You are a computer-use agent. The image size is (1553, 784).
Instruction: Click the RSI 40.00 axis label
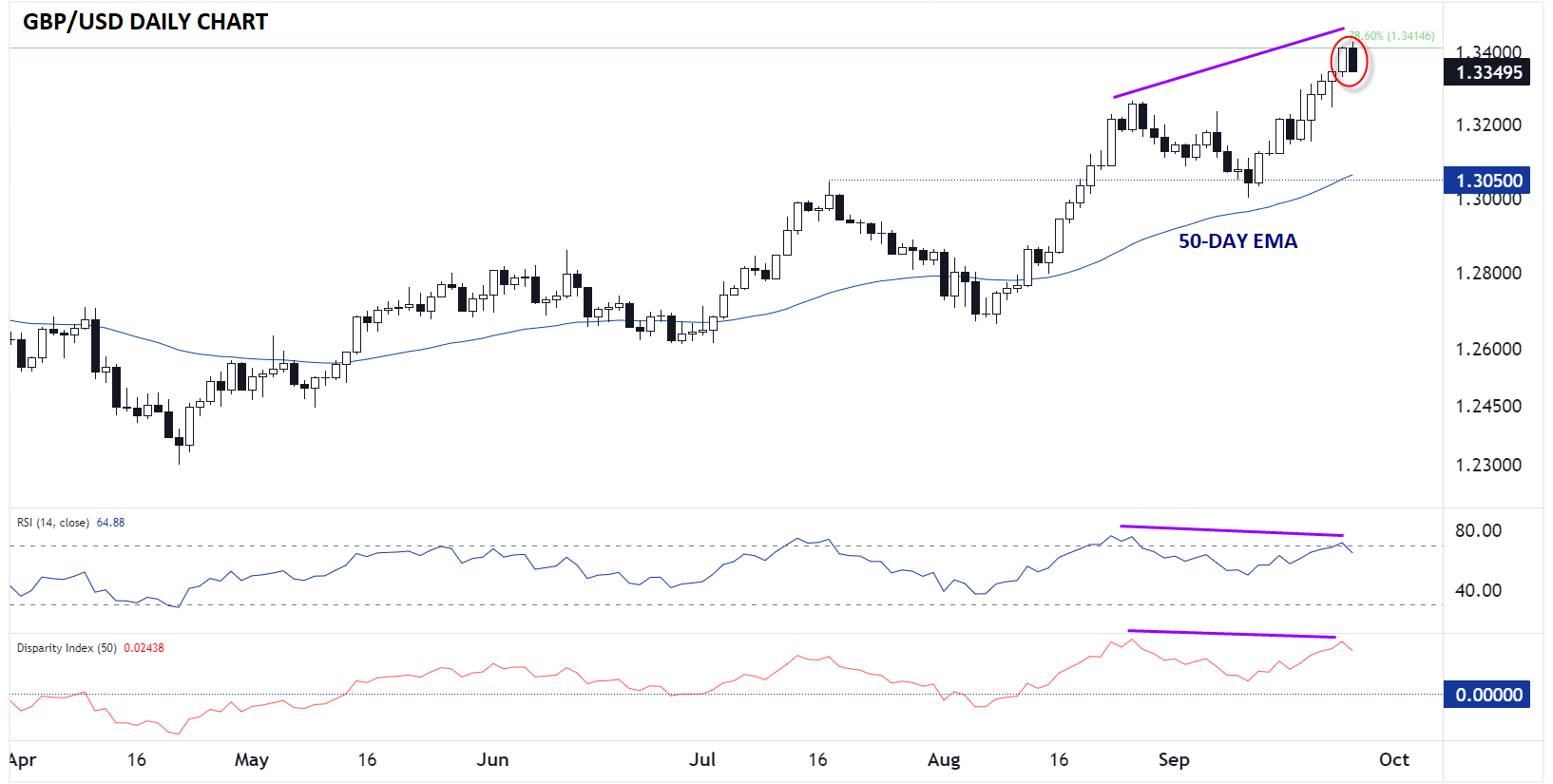[x=1479, y=590]
